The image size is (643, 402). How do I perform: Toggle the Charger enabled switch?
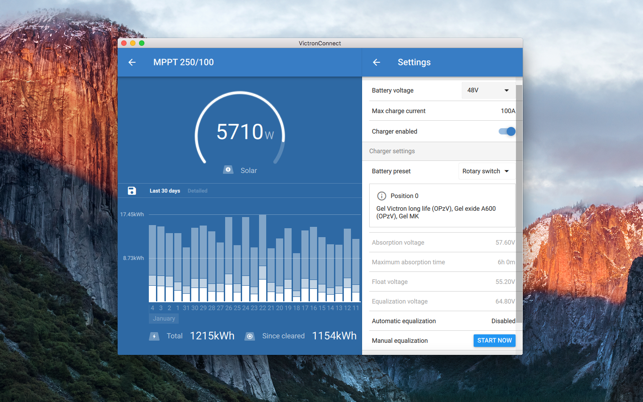pyautogui.click(x=507, y=131)
